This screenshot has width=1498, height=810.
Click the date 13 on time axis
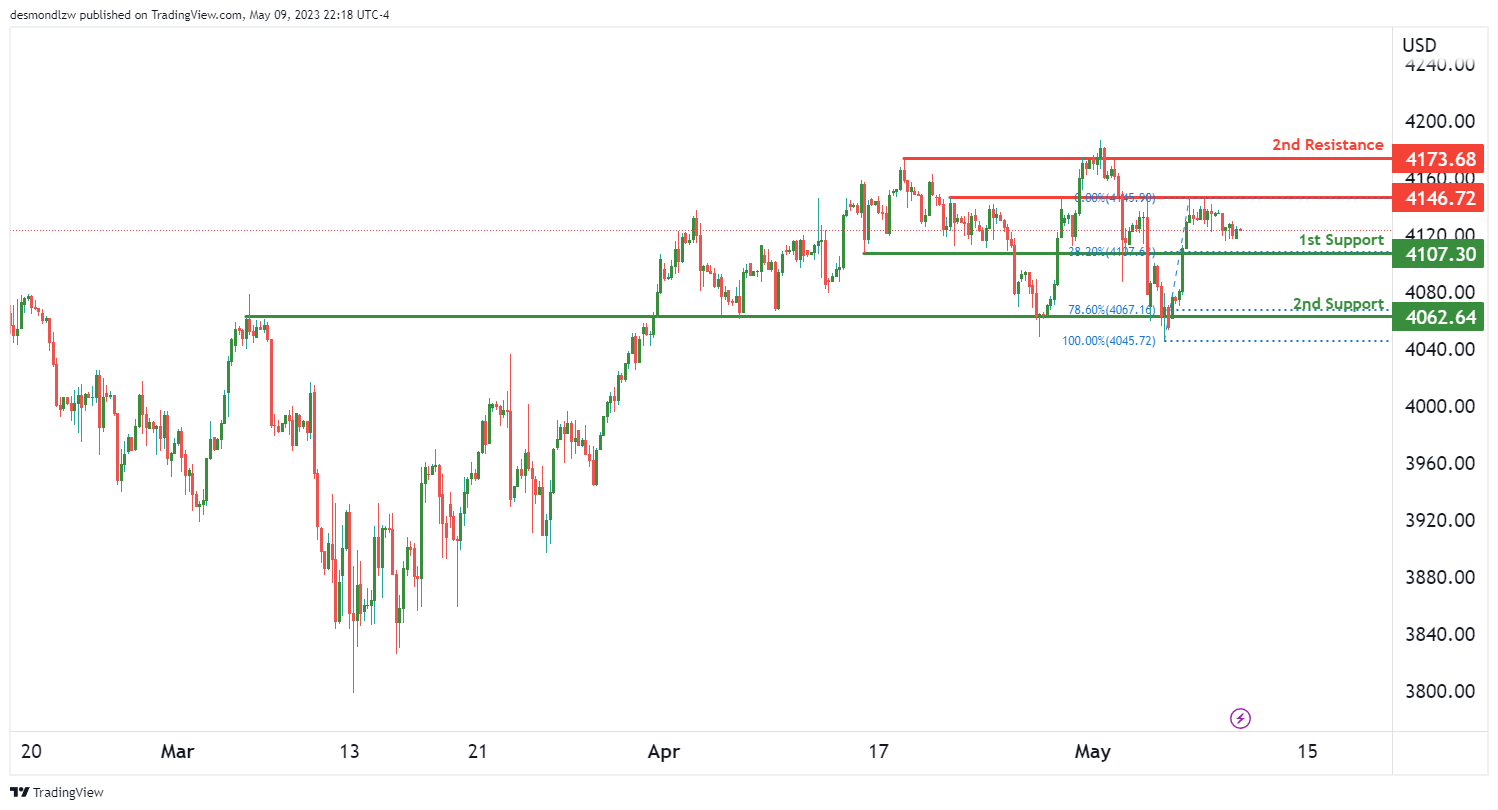pyautogui.click(x=349, y=751)
